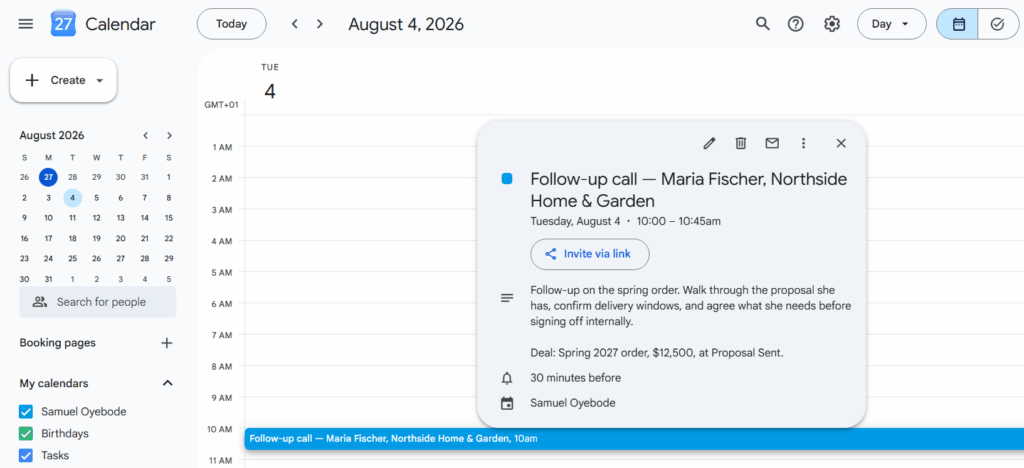Click the event time 10:00 – 10:45am
1024x468 pixels.
(677, 221)
